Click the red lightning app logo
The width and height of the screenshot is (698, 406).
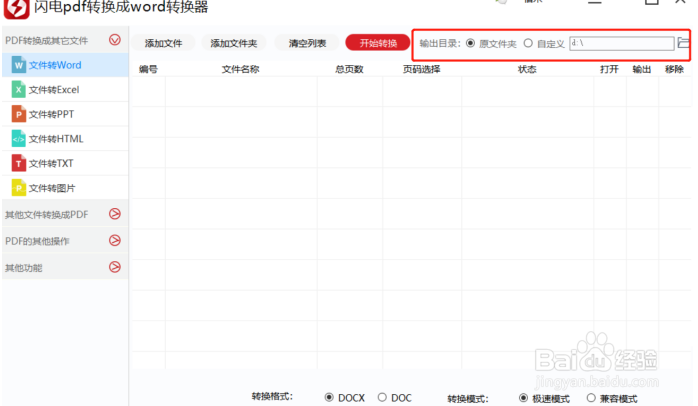pyautogui.click(x=16, y=8)
